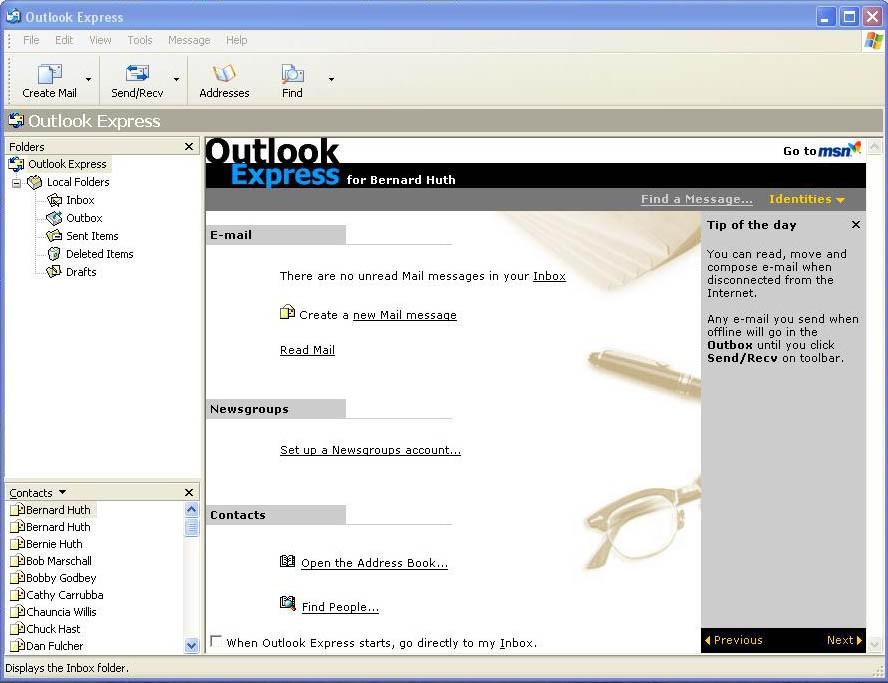Enable go directly to Inbox on startup

pos(216,641)
